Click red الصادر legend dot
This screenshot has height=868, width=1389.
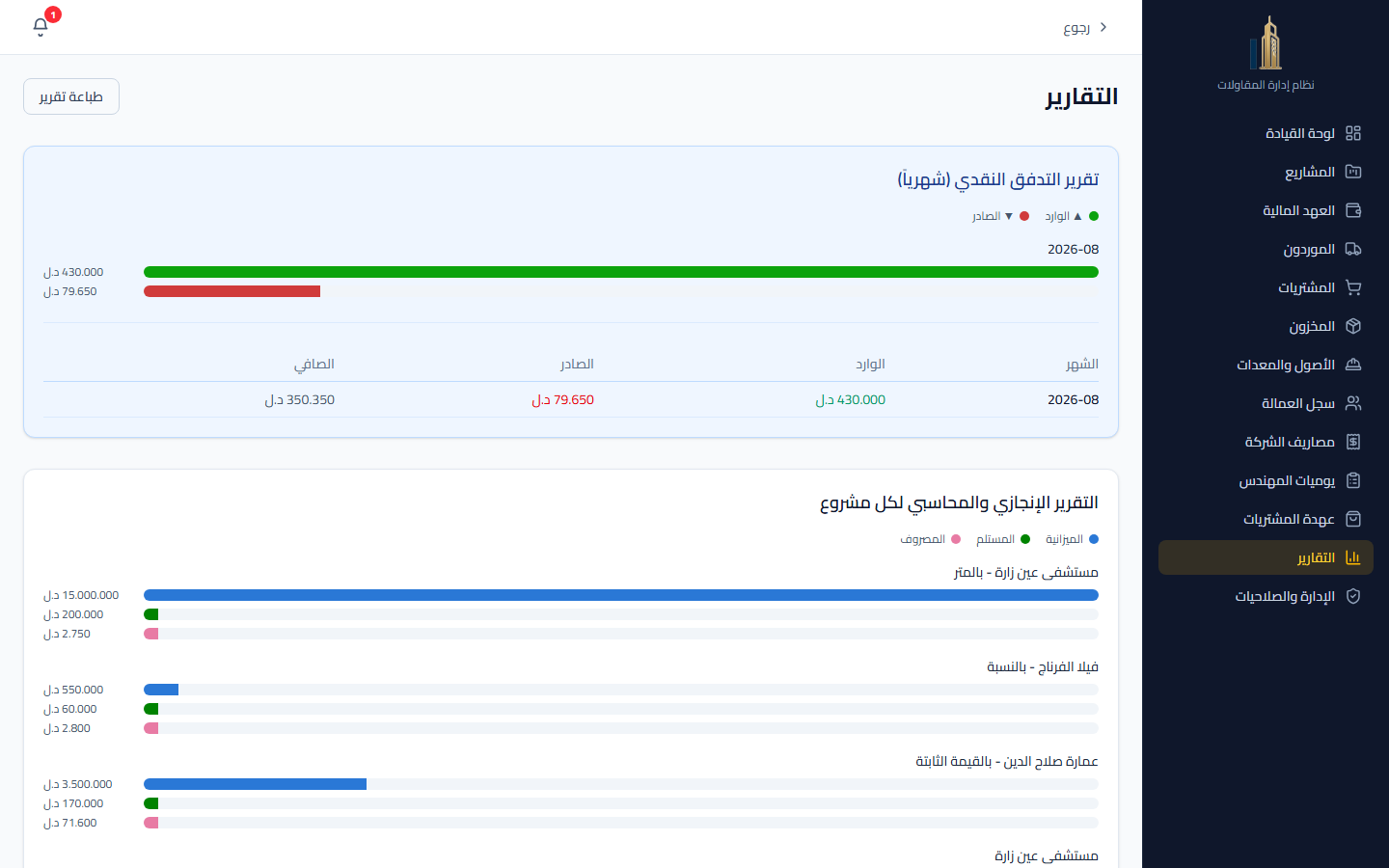1024,216
